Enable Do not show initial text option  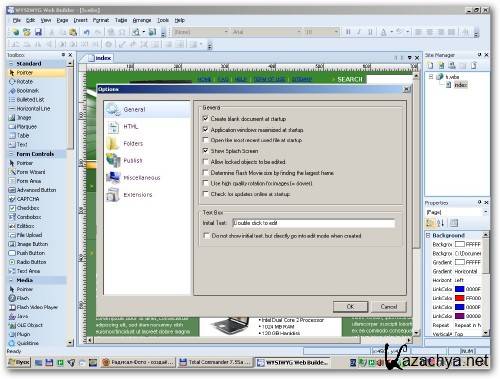click(206, 236)
